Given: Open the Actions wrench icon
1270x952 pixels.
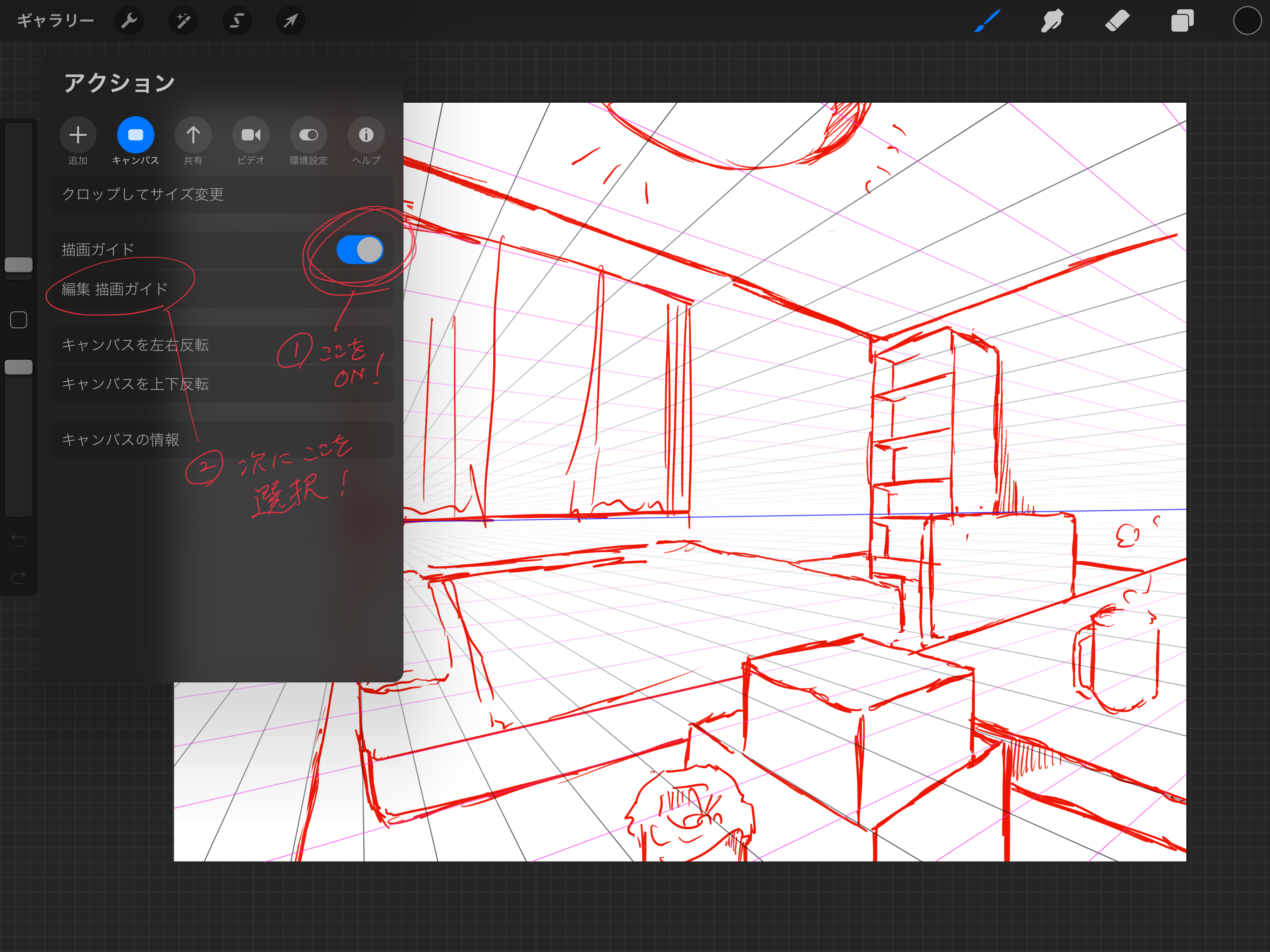Looking at the screenshot, I should coord(129,21).
